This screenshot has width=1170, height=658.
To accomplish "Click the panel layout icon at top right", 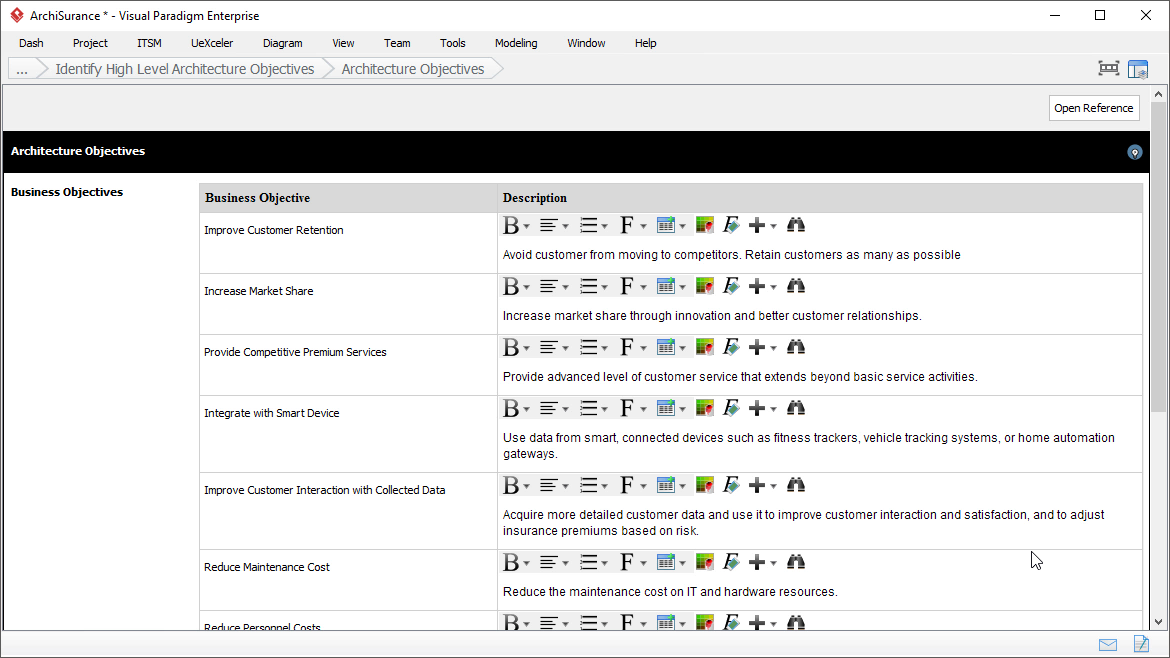I will pyautogui.click(x=1138, y=69).
